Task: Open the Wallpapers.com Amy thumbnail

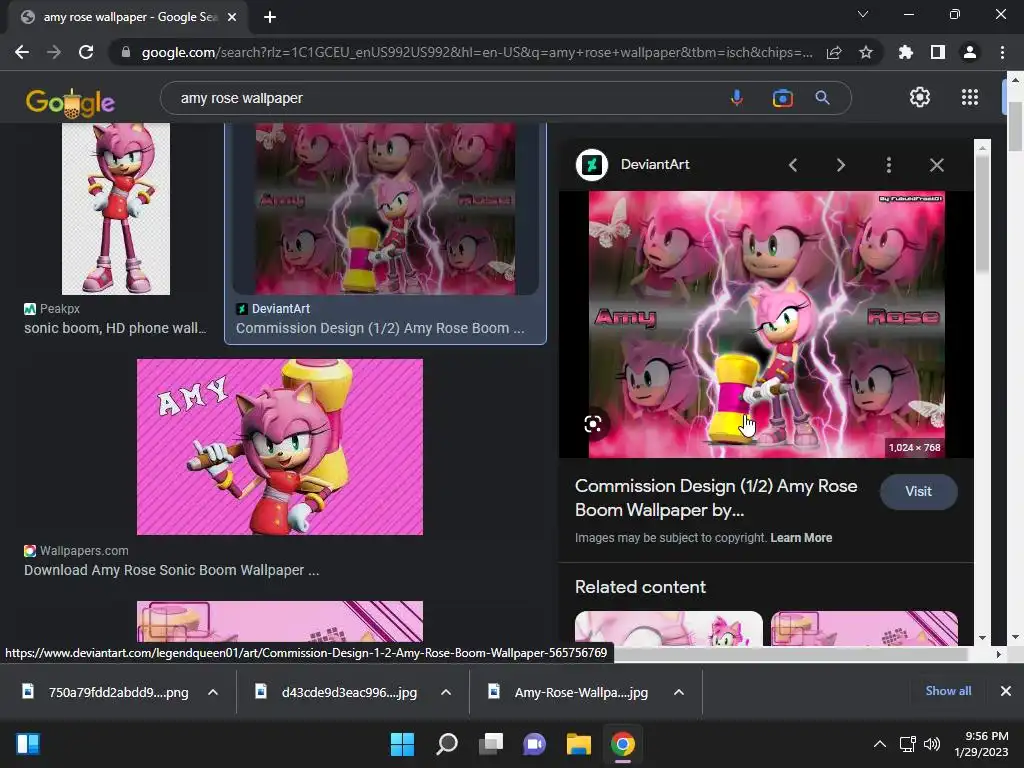Action: [x=280, y=447]
